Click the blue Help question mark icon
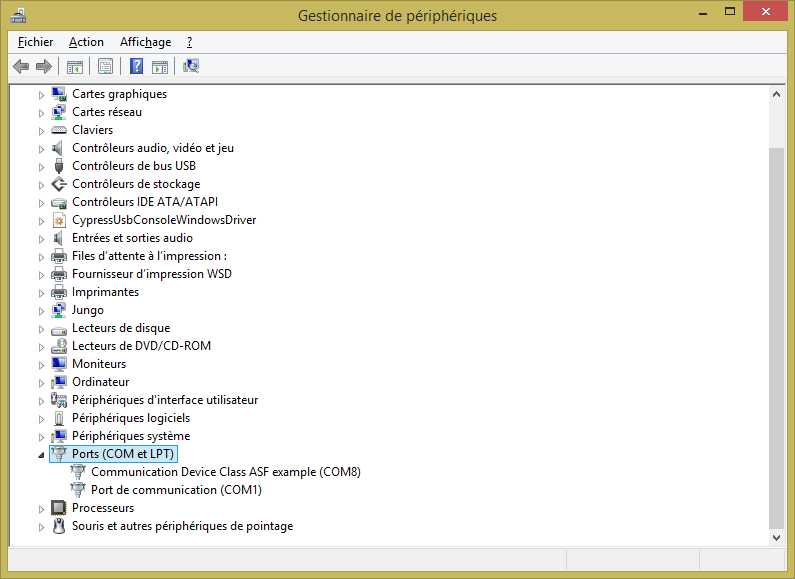 [137, 67]
